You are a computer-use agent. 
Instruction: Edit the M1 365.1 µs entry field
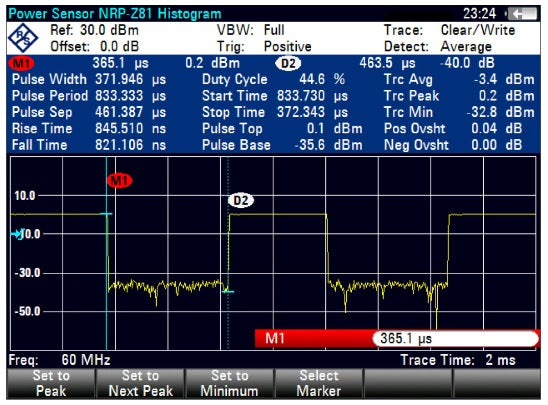(x=456, y=339)
